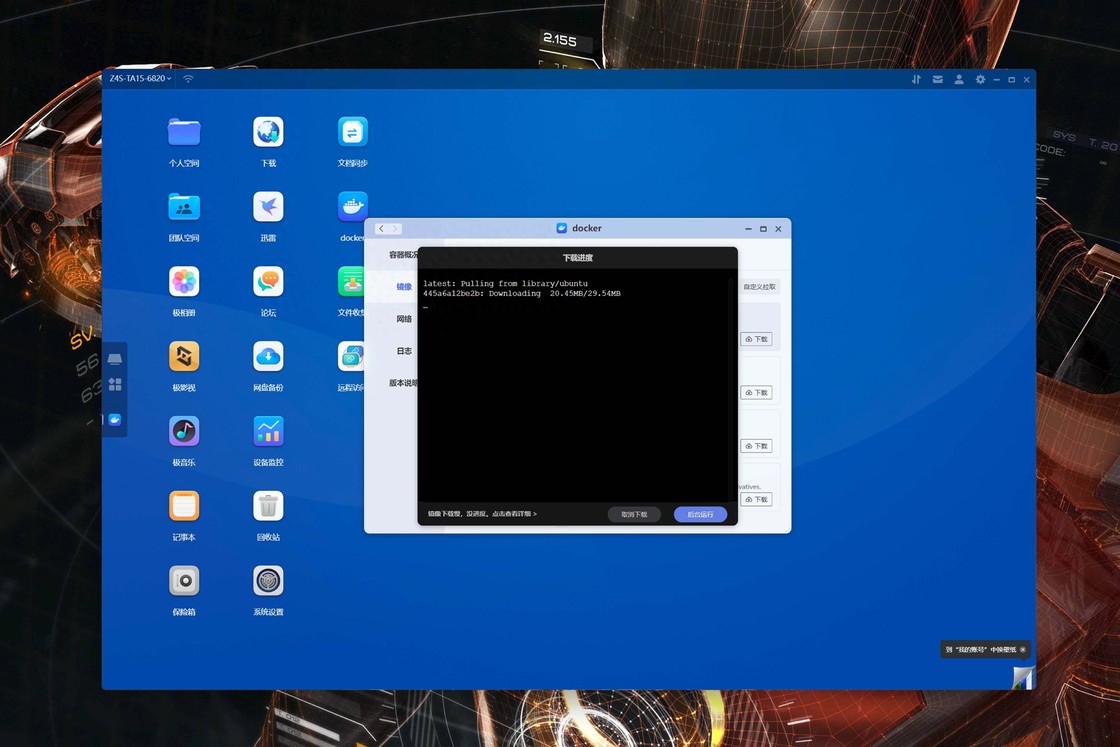
Task: Open the settings gear in top bar
Action: click(980, 79)
